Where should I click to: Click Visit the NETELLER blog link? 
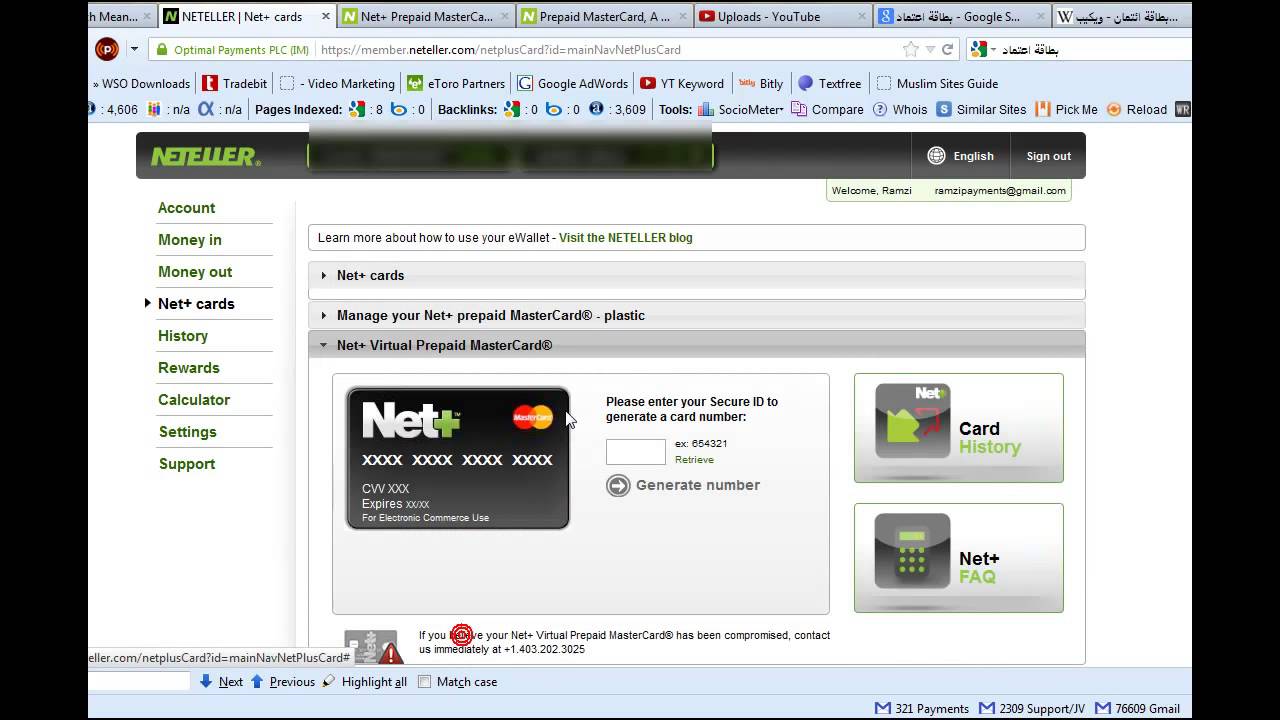point(626,238)
